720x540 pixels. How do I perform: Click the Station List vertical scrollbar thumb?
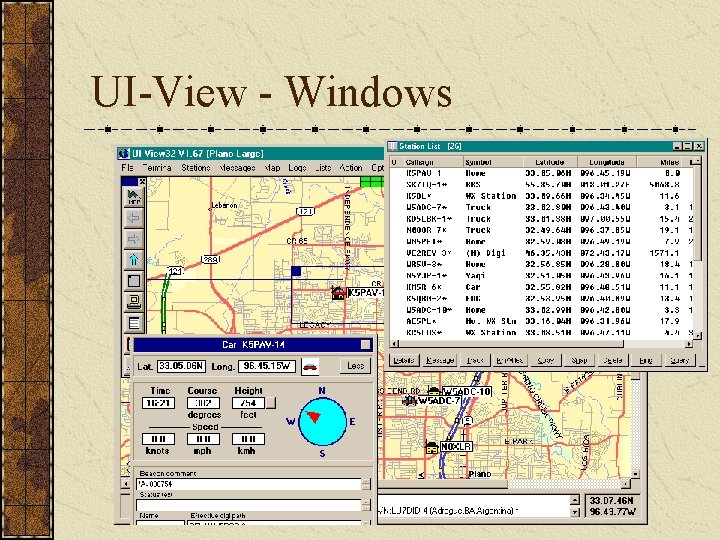pyautogui.click(x=698, y=214)
